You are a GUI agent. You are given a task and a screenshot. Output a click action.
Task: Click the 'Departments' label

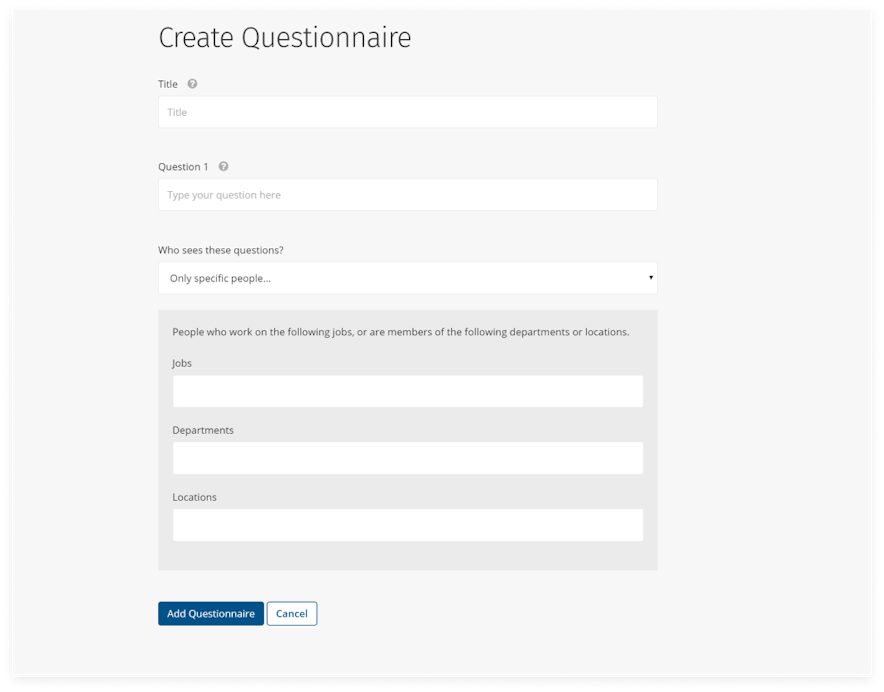[203, 430]
